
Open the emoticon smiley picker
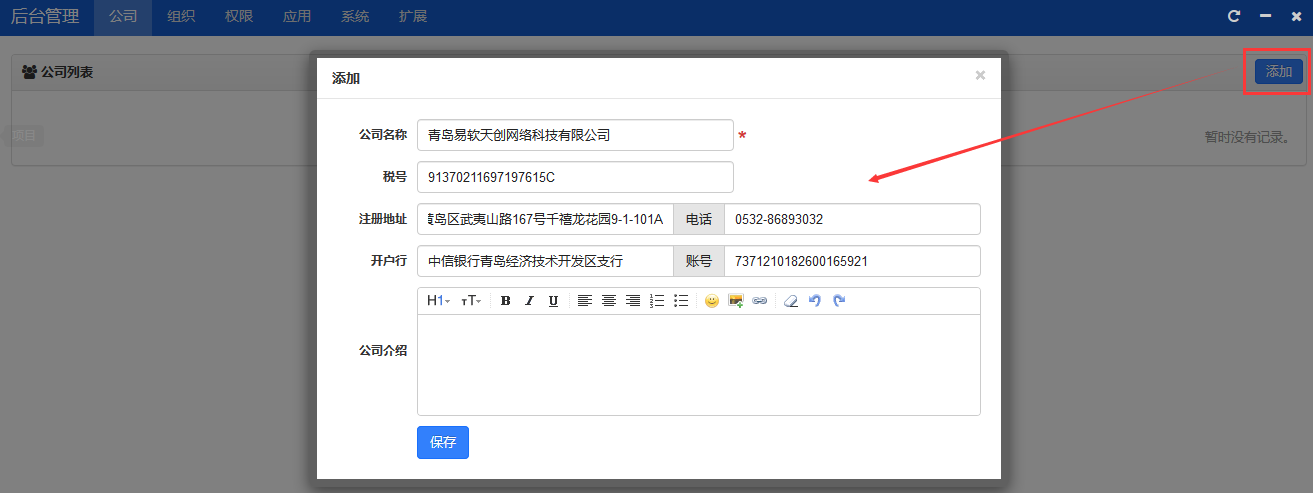coord(712,300)
